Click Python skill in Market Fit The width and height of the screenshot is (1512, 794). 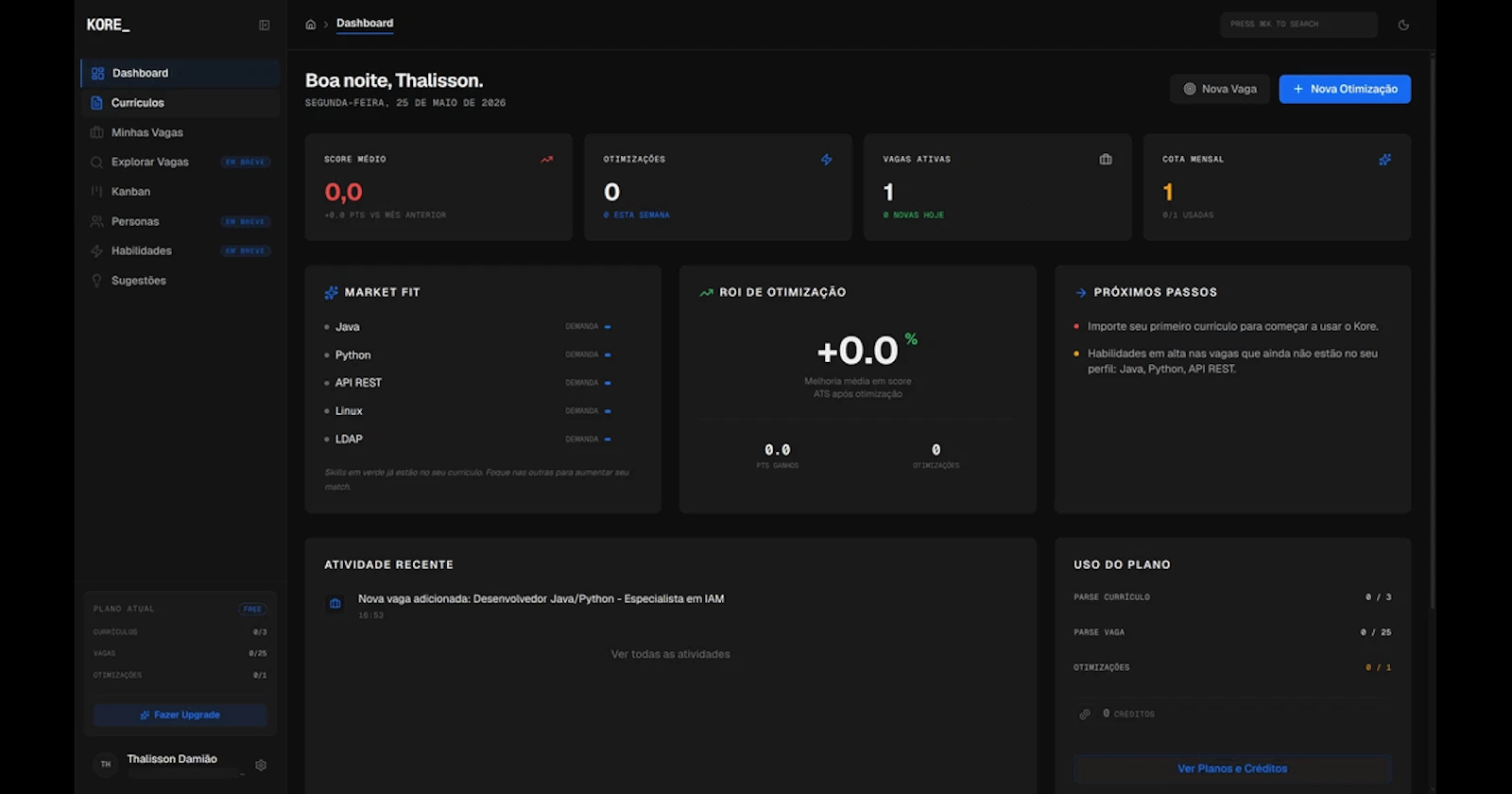tap(352, 355)
